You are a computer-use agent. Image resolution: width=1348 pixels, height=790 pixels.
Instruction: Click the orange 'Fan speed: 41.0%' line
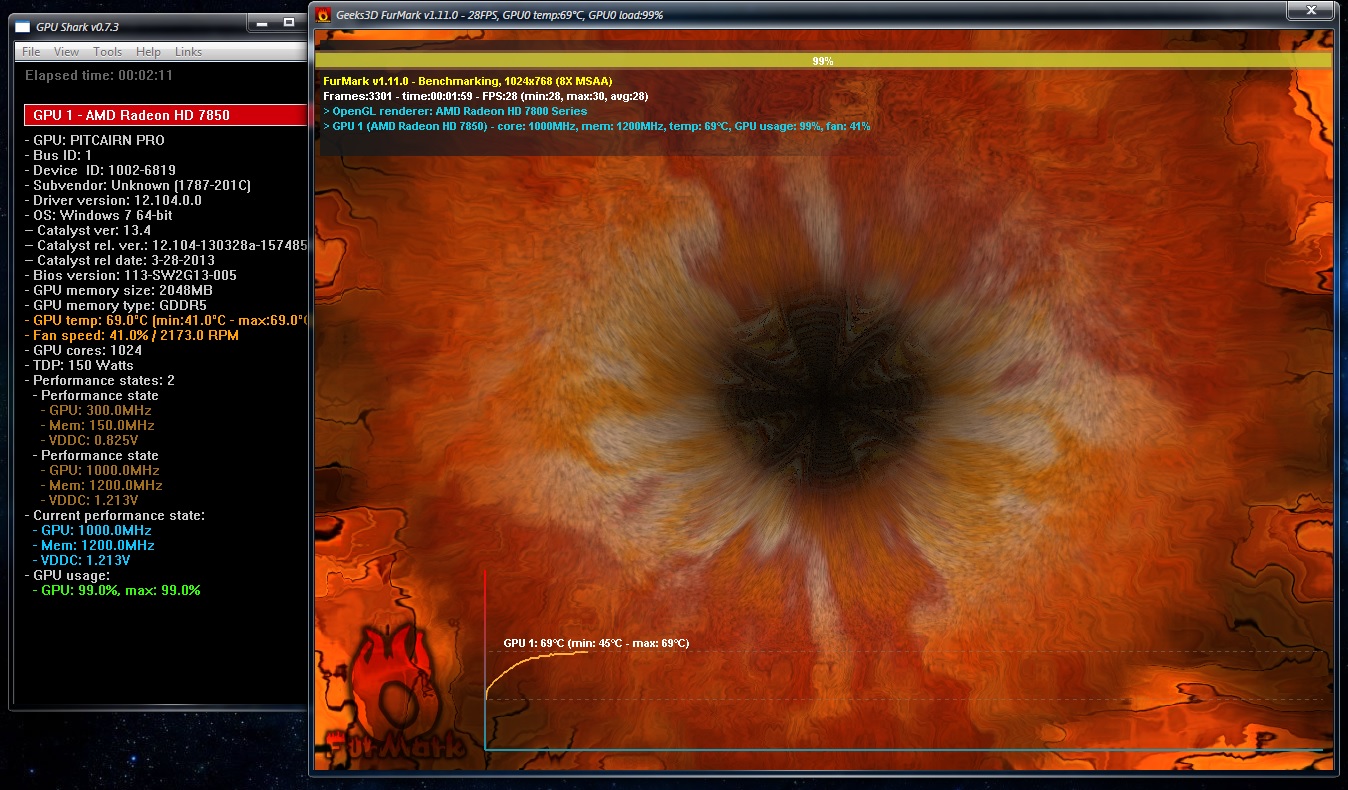point(131,335)
